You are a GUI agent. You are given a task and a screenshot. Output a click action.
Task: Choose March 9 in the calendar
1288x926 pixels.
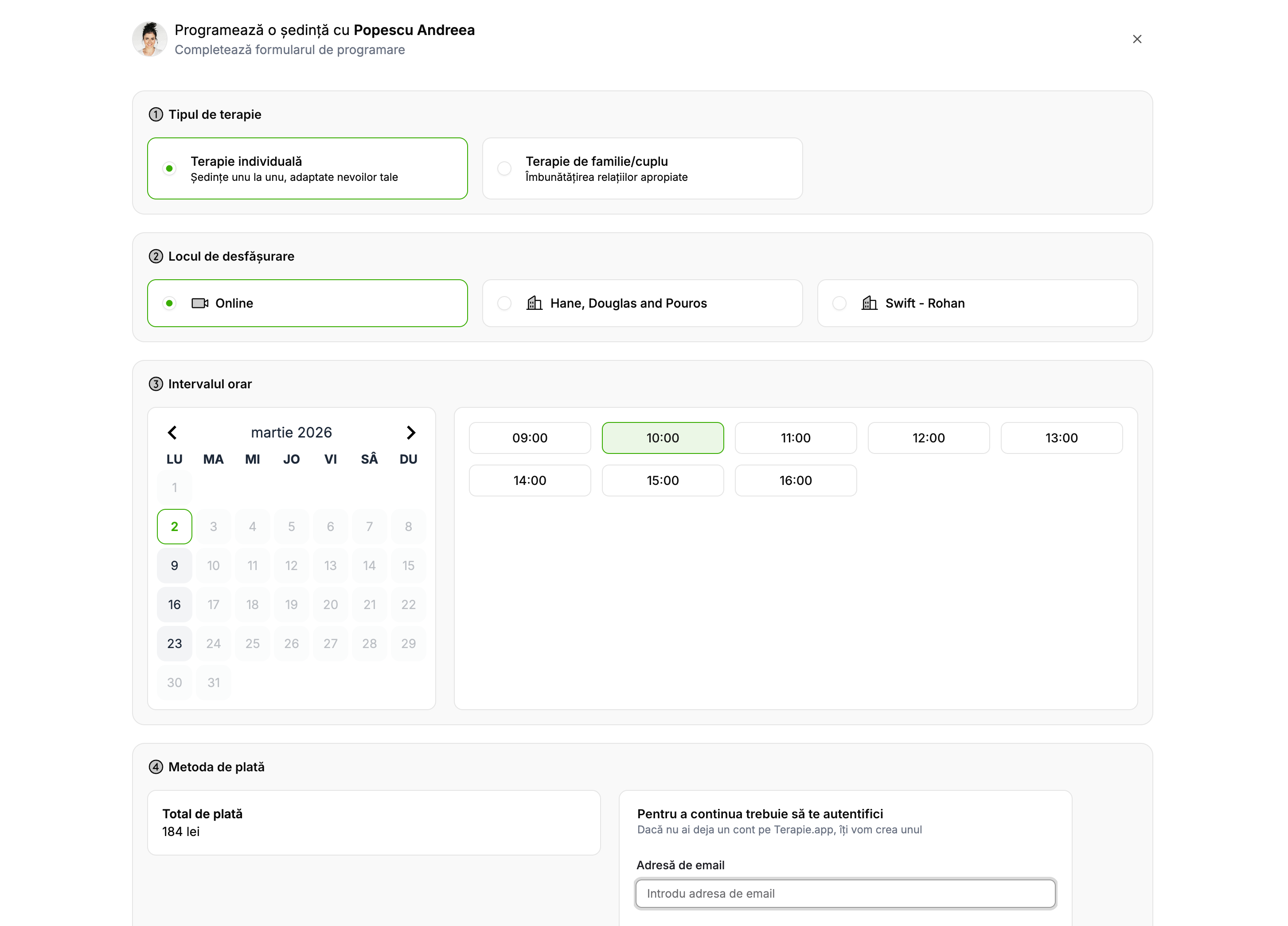click(x=174, y=566)
